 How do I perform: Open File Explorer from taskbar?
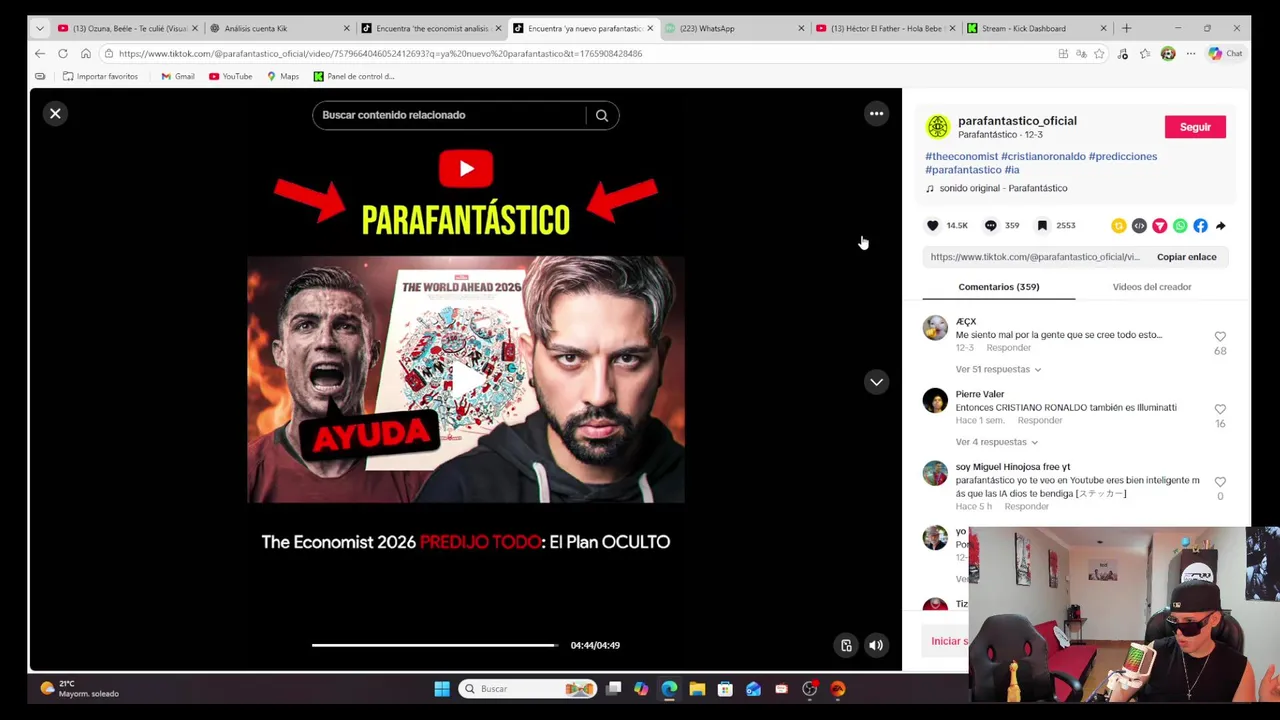(697, 689)
